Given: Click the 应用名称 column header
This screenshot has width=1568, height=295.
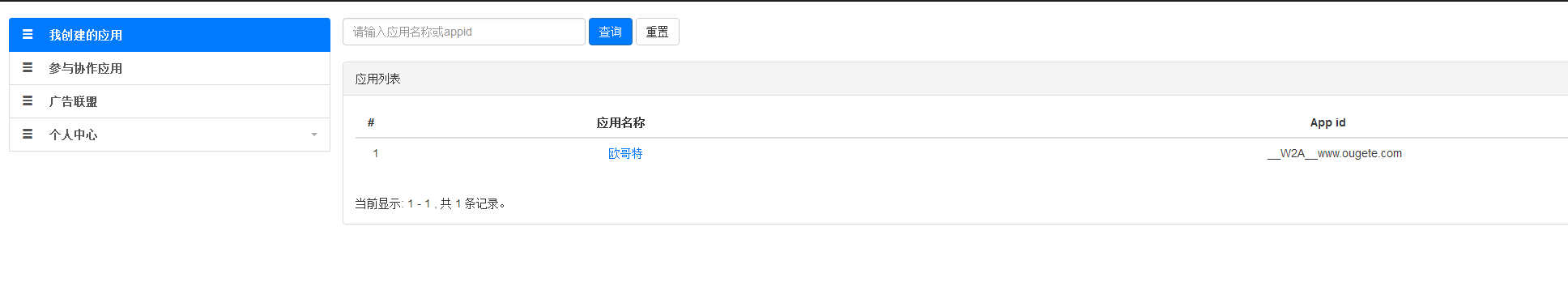Looking at the screenshot, I should (621, 122).
